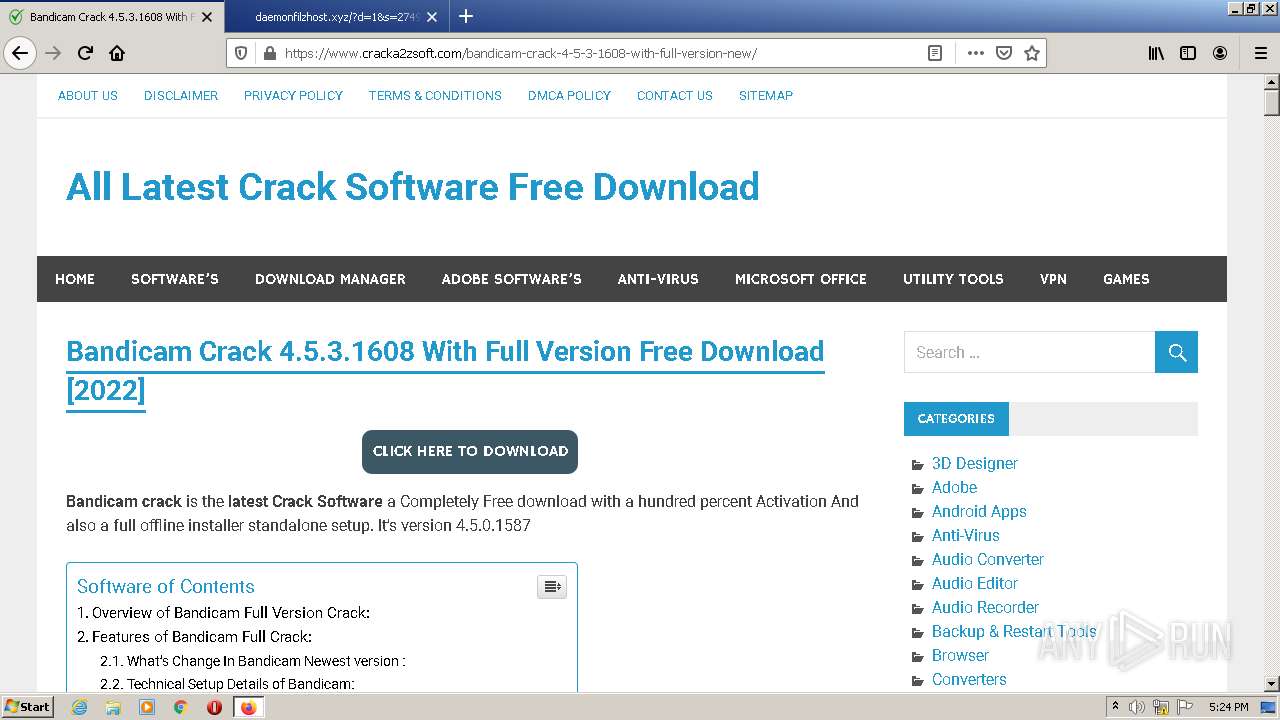
Task: Open 3D Designer category
Action: coord(975,463)
